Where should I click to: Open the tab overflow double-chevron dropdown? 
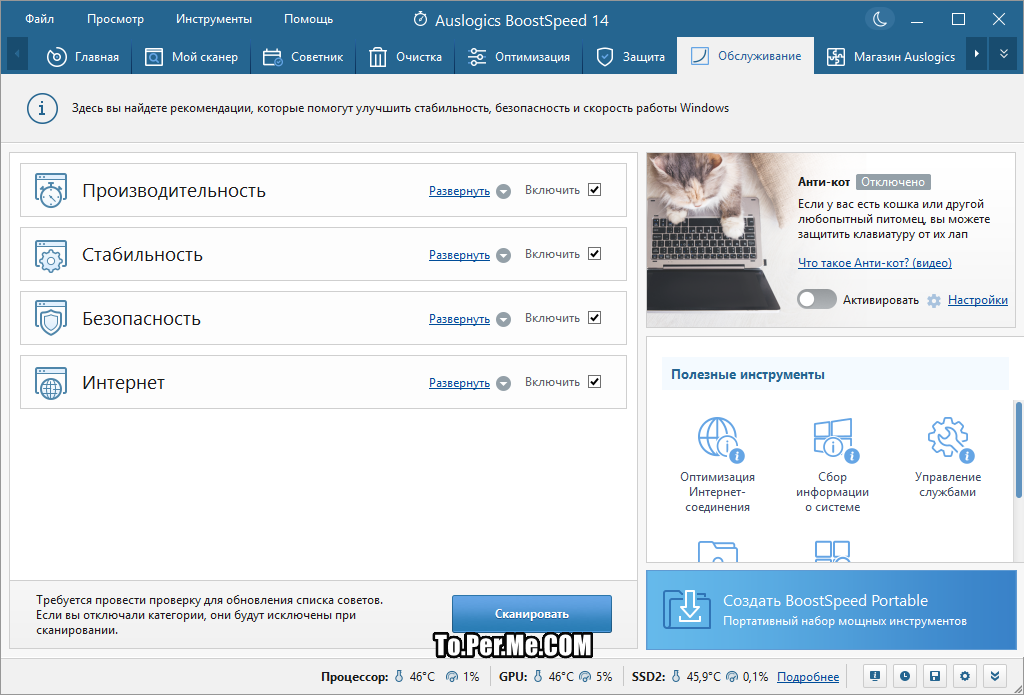pyautogui.click(x=1004, y=54)
